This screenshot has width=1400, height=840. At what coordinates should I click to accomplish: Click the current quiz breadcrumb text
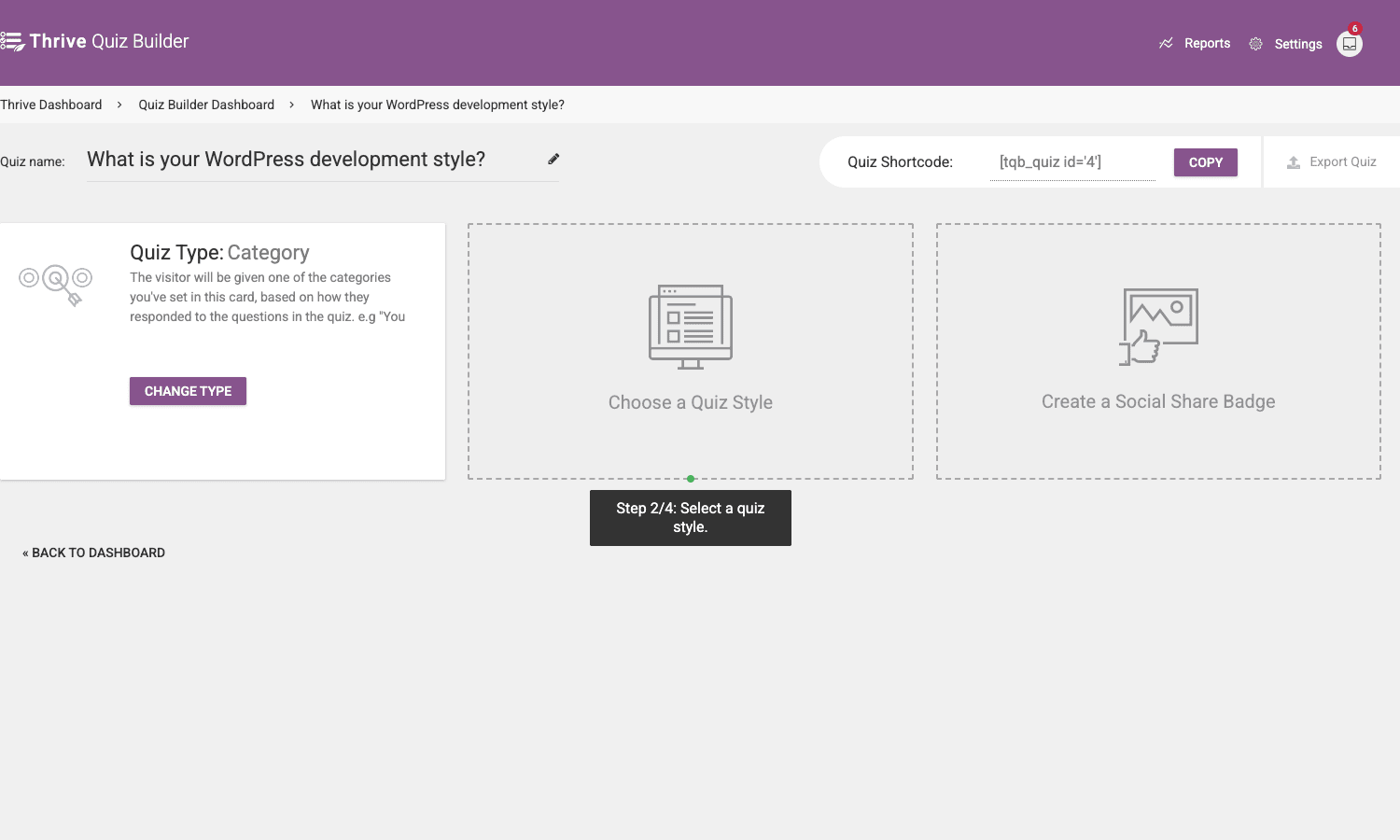pyautogui.click(x=438, y=105)
